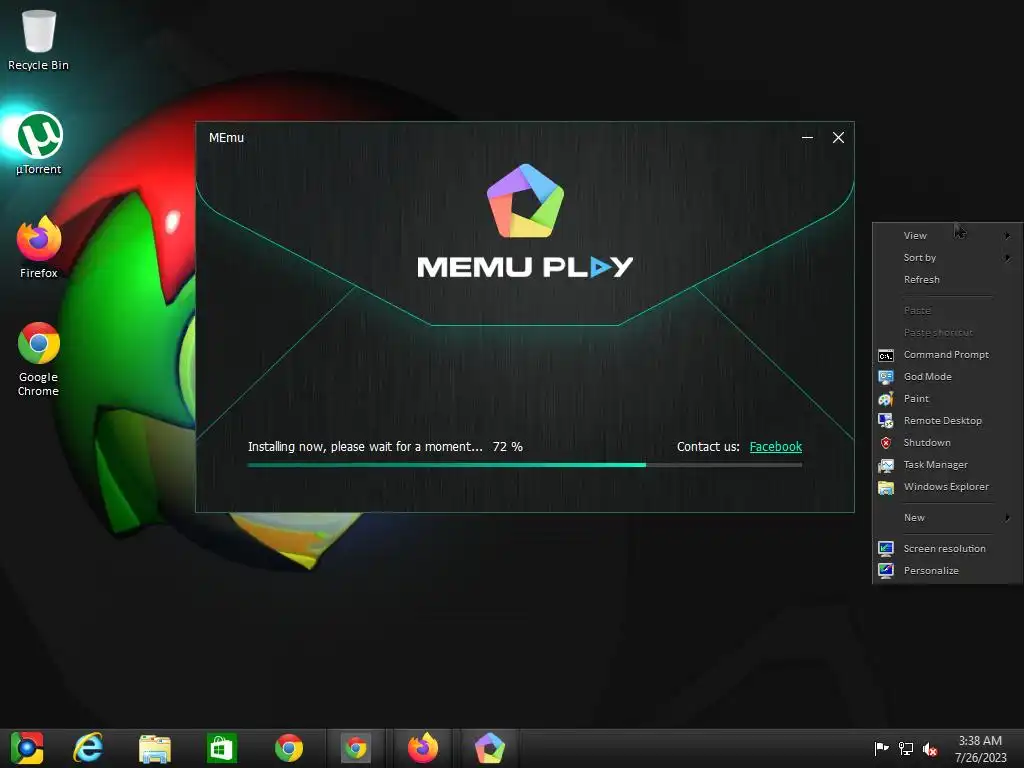Image resolution: width=1024 pixels, height=768 pixels.
Task: Open Action Center flag tray icon
Action: tap(881, 748)
